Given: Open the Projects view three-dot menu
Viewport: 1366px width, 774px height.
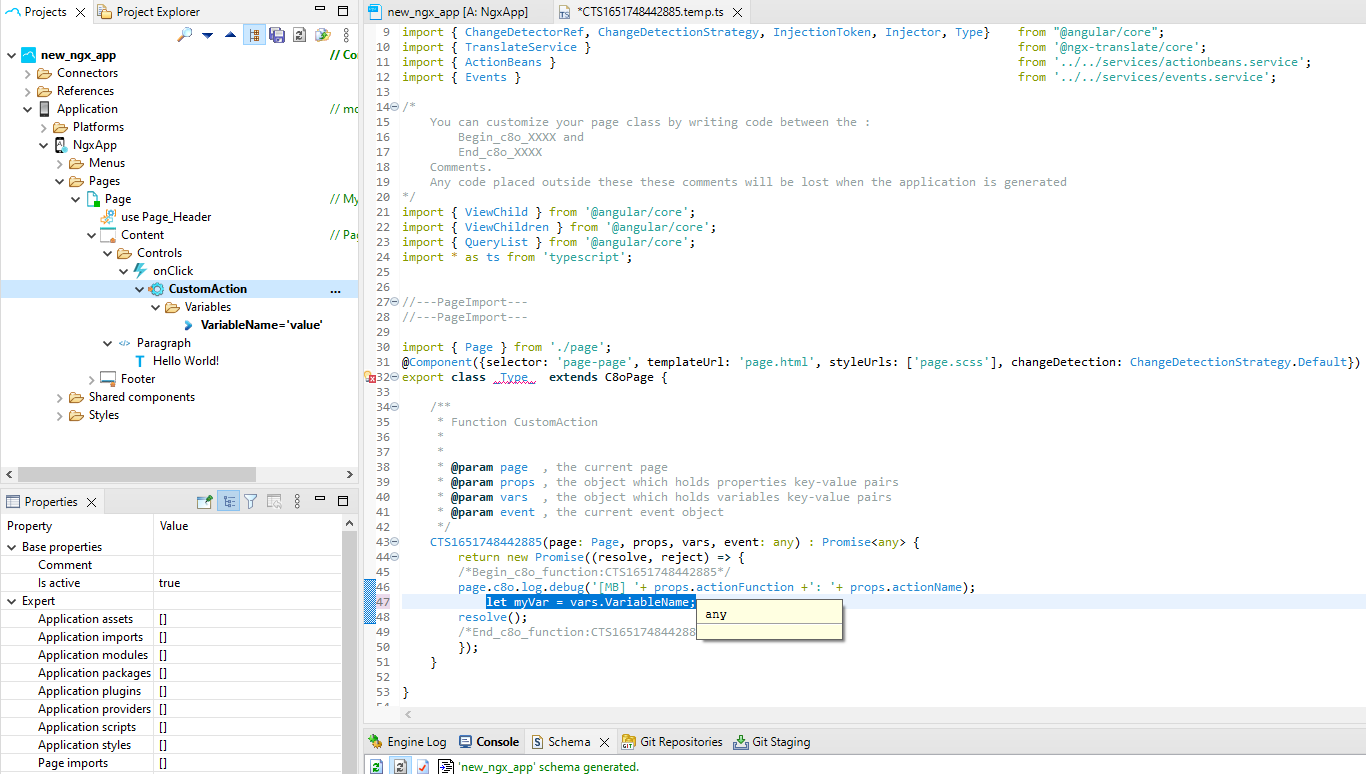Looking at the screenshot, I should click(x=346, y=35).
